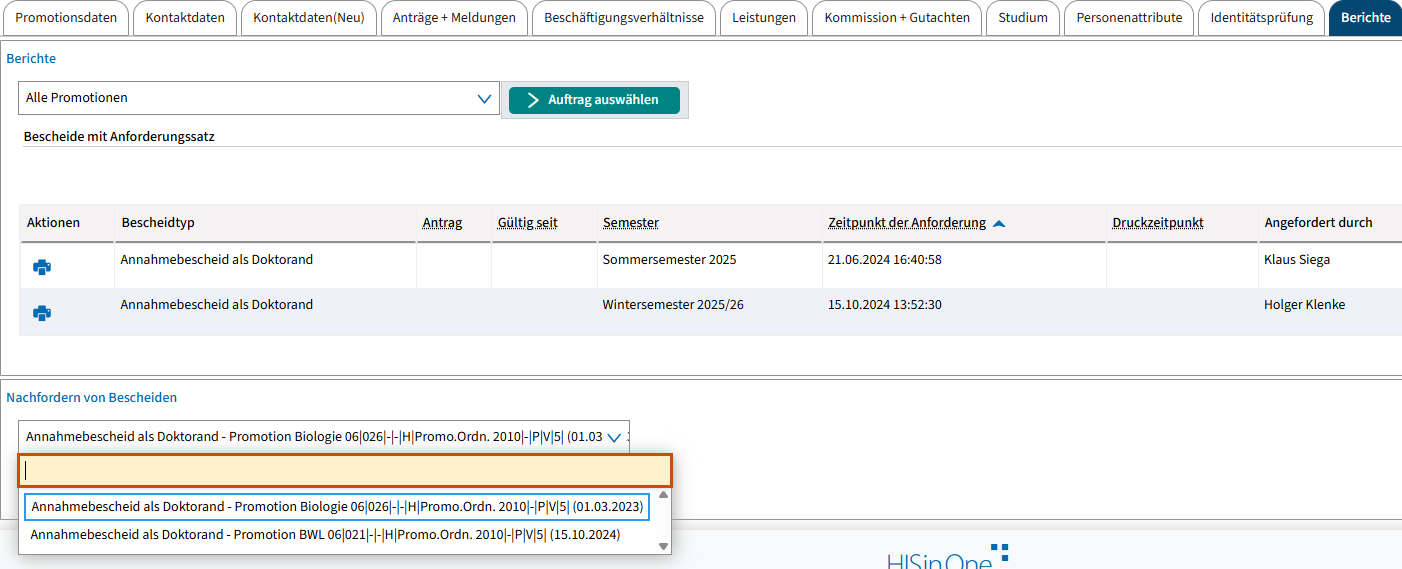Print the Sommersemester 2025 Annahmebescheid
This screenshot has height=569, width=1402.
(42, 267)
